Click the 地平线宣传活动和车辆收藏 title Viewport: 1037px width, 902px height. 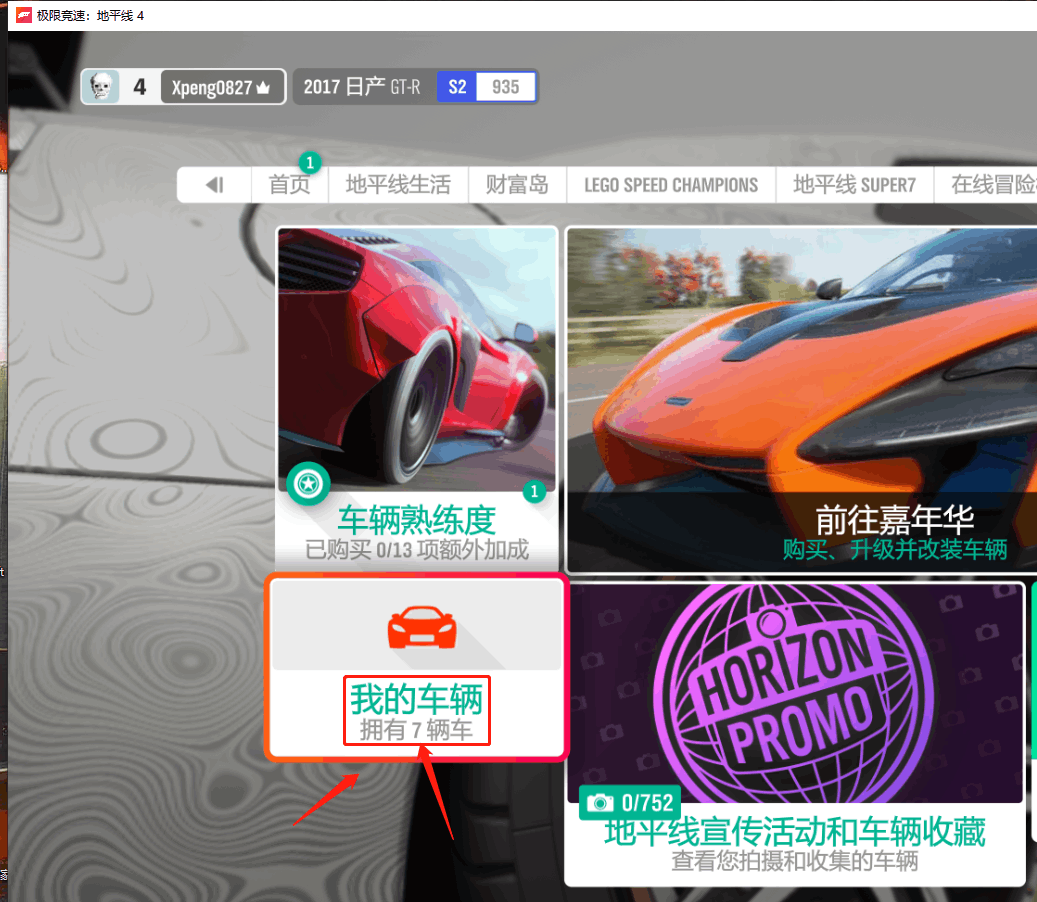pos(795,833)
